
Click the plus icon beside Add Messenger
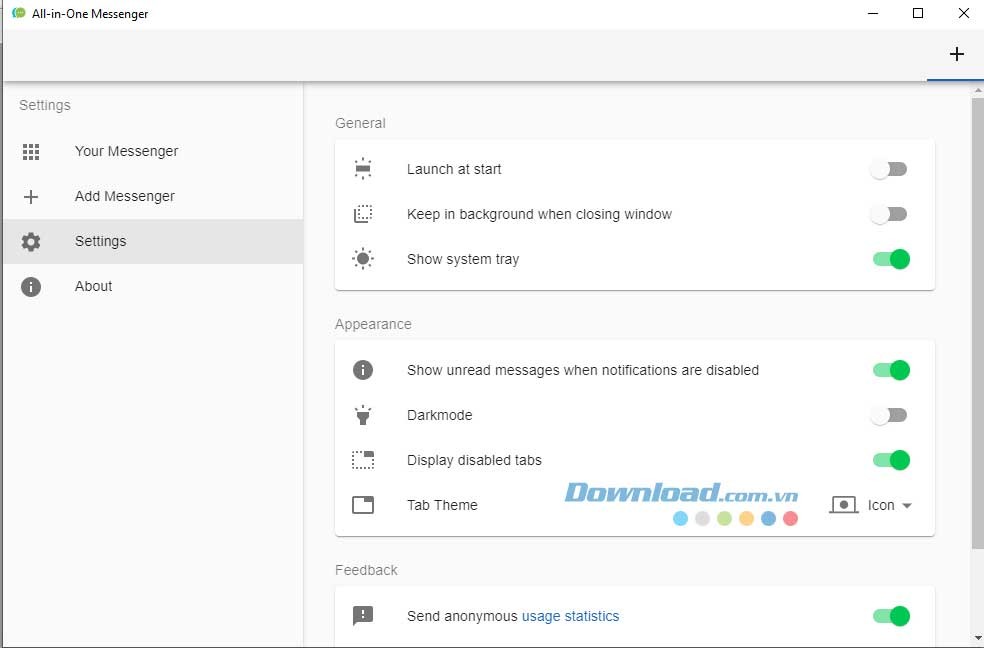click(x=31, y=197)
